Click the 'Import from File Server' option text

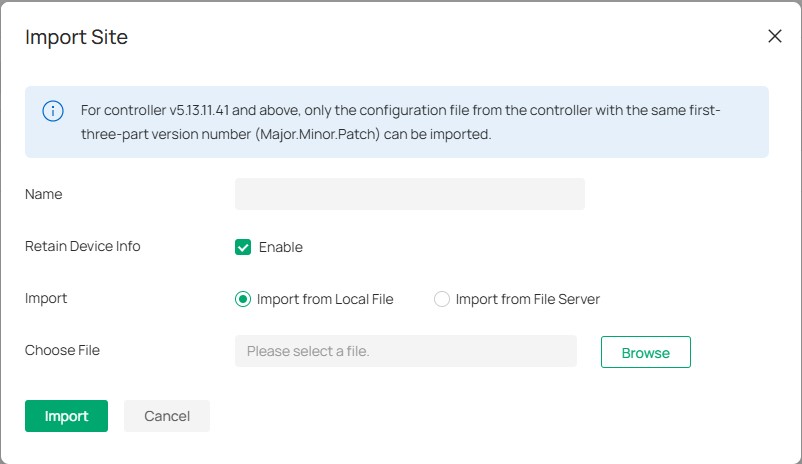click(527, 299)
